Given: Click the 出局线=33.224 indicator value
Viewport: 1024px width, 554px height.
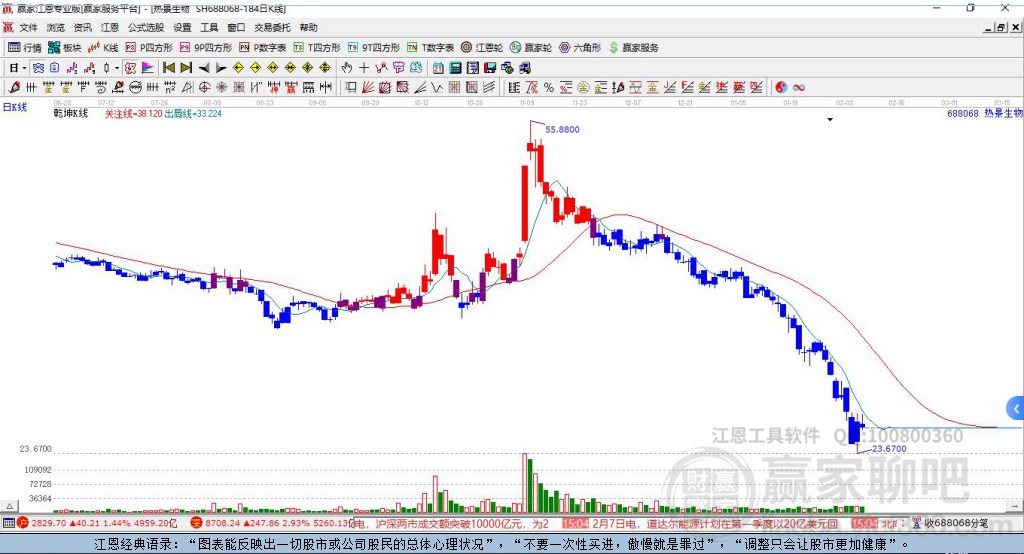Looking at the screenshot, I should click(x=193, y=114).
